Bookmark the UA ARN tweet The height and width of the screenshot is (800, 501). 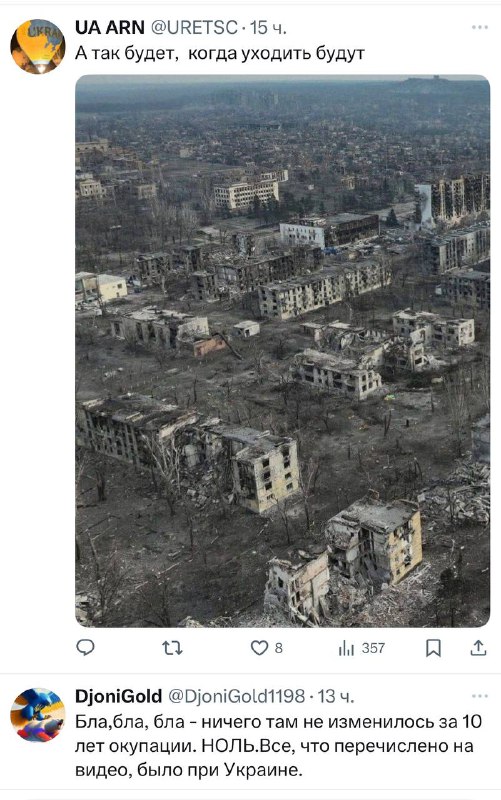tap(433, 648)
